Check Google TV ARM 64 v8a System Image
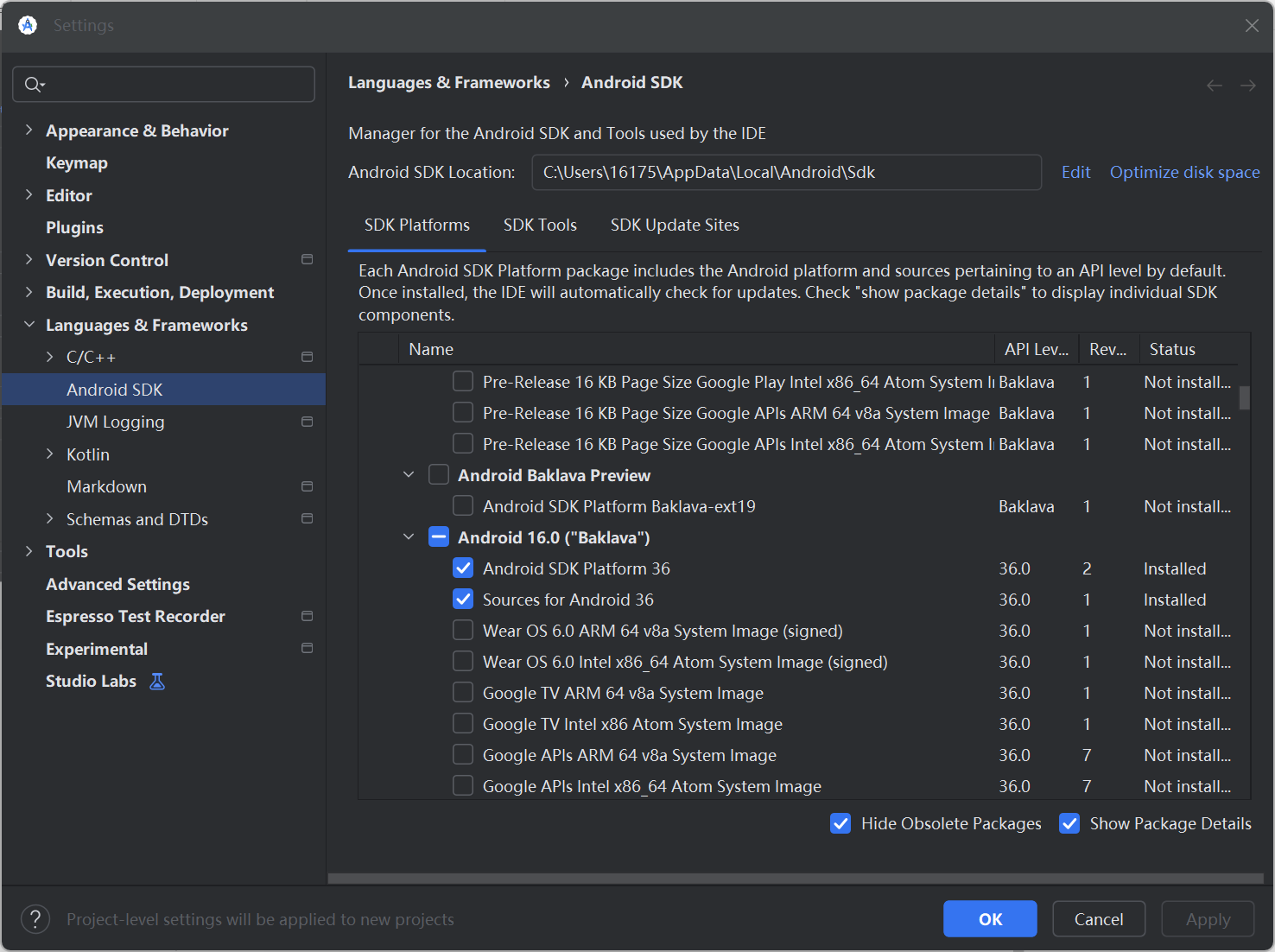 point(463,693)
